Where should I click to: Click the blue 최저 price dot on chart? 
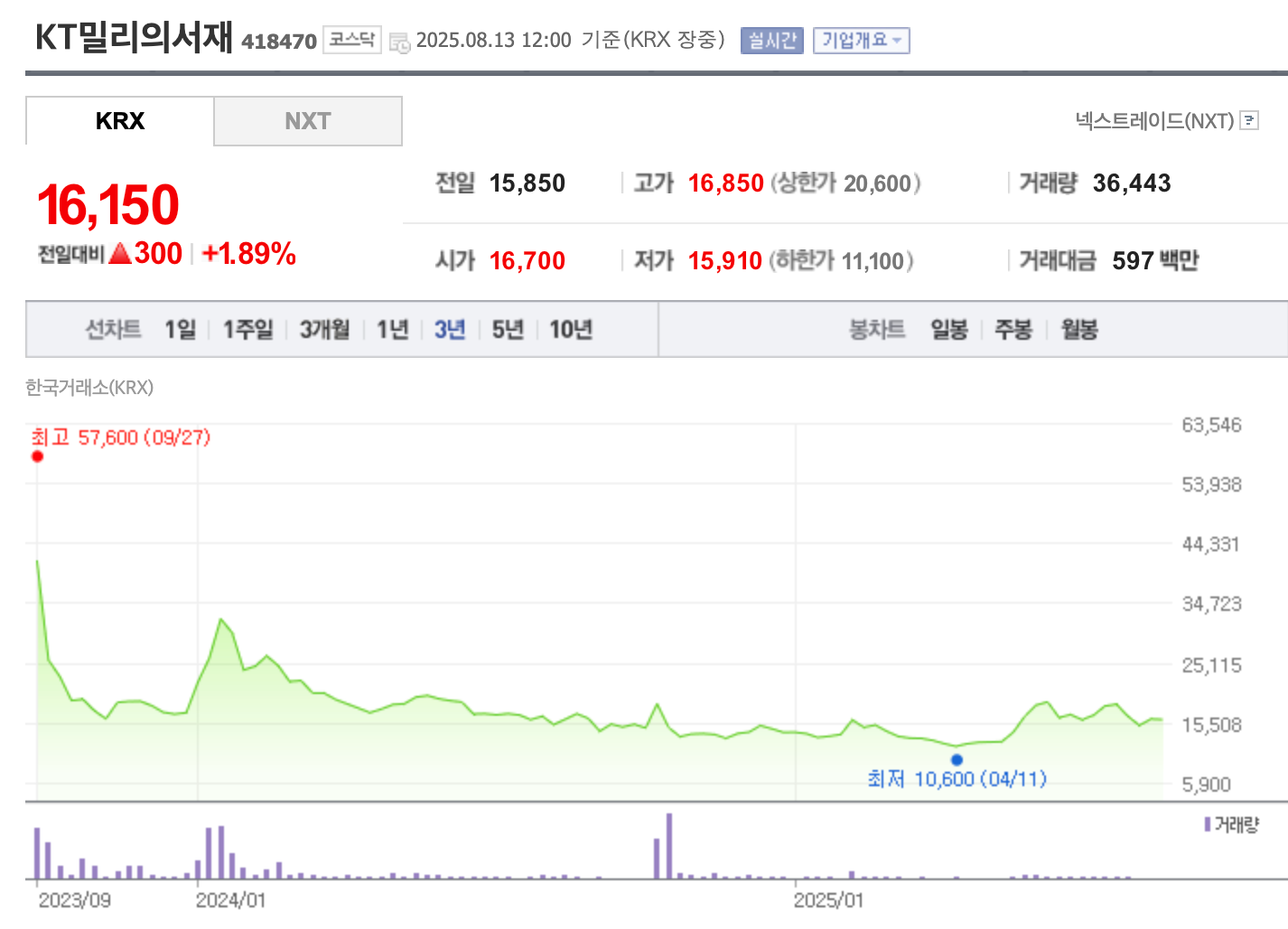(x=957, y=760)
